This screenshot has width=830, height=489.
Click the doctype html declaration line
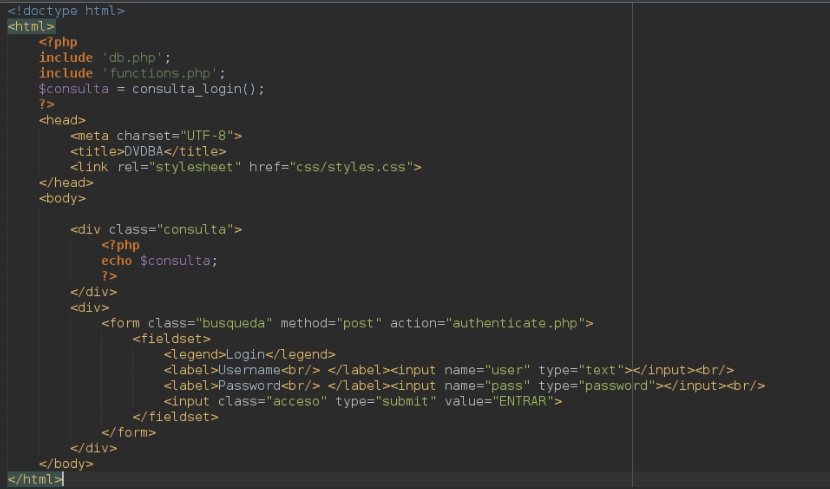pyautogui.click(x=66, y=11)
